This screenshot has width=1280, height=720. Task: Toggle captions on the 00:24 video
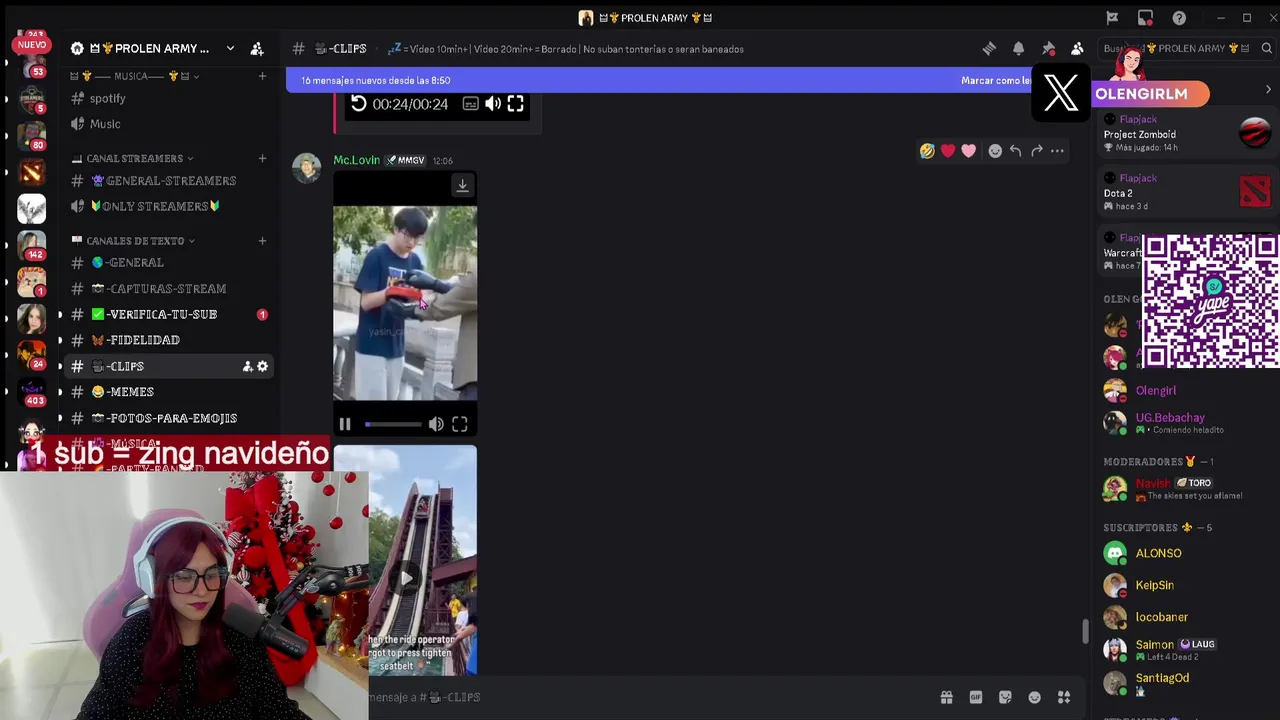tap(470, 104)
